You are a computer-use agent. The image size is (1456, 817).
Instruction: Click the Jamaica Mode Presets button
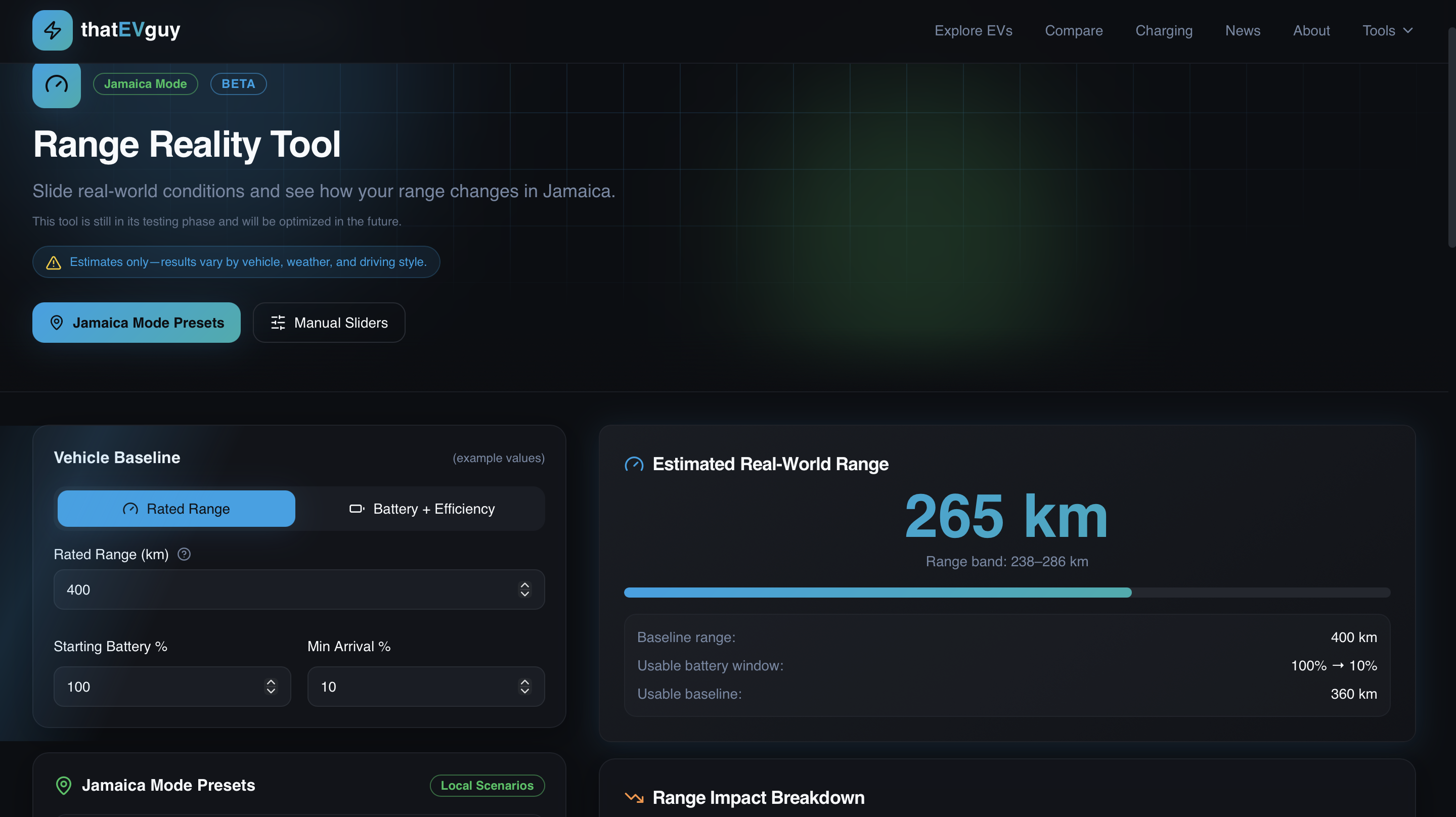point(136,323)
